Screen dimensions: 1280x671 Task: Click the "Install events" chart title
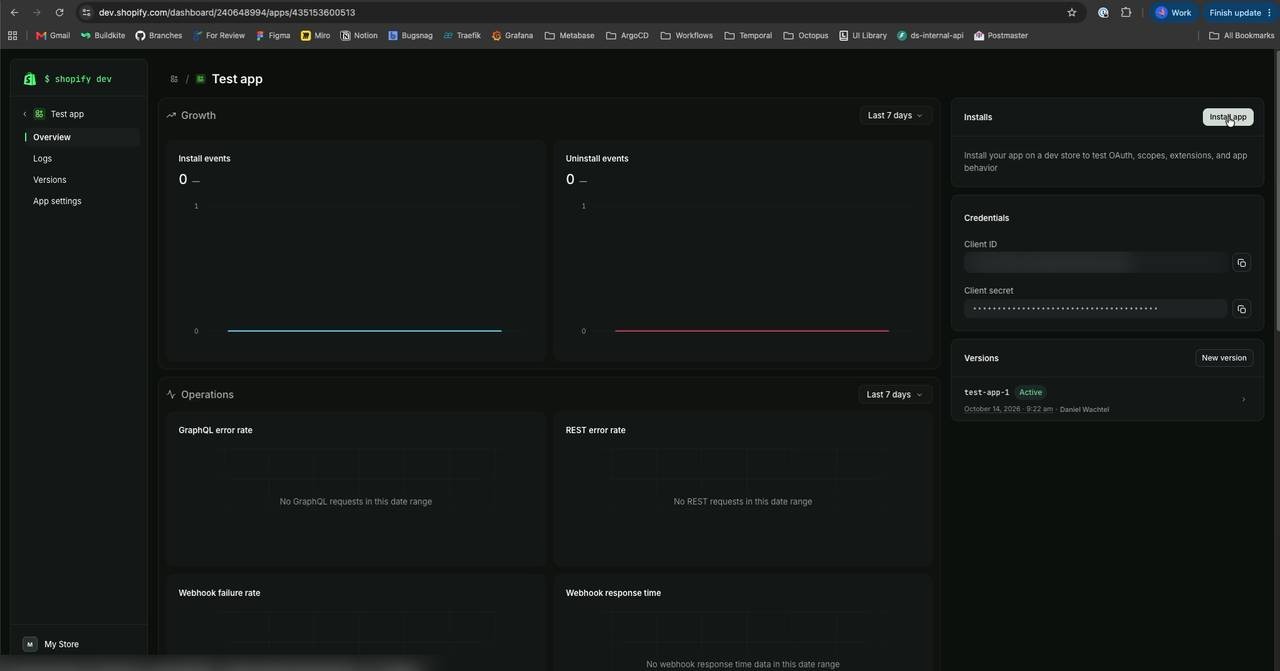[x=205, y=159]
